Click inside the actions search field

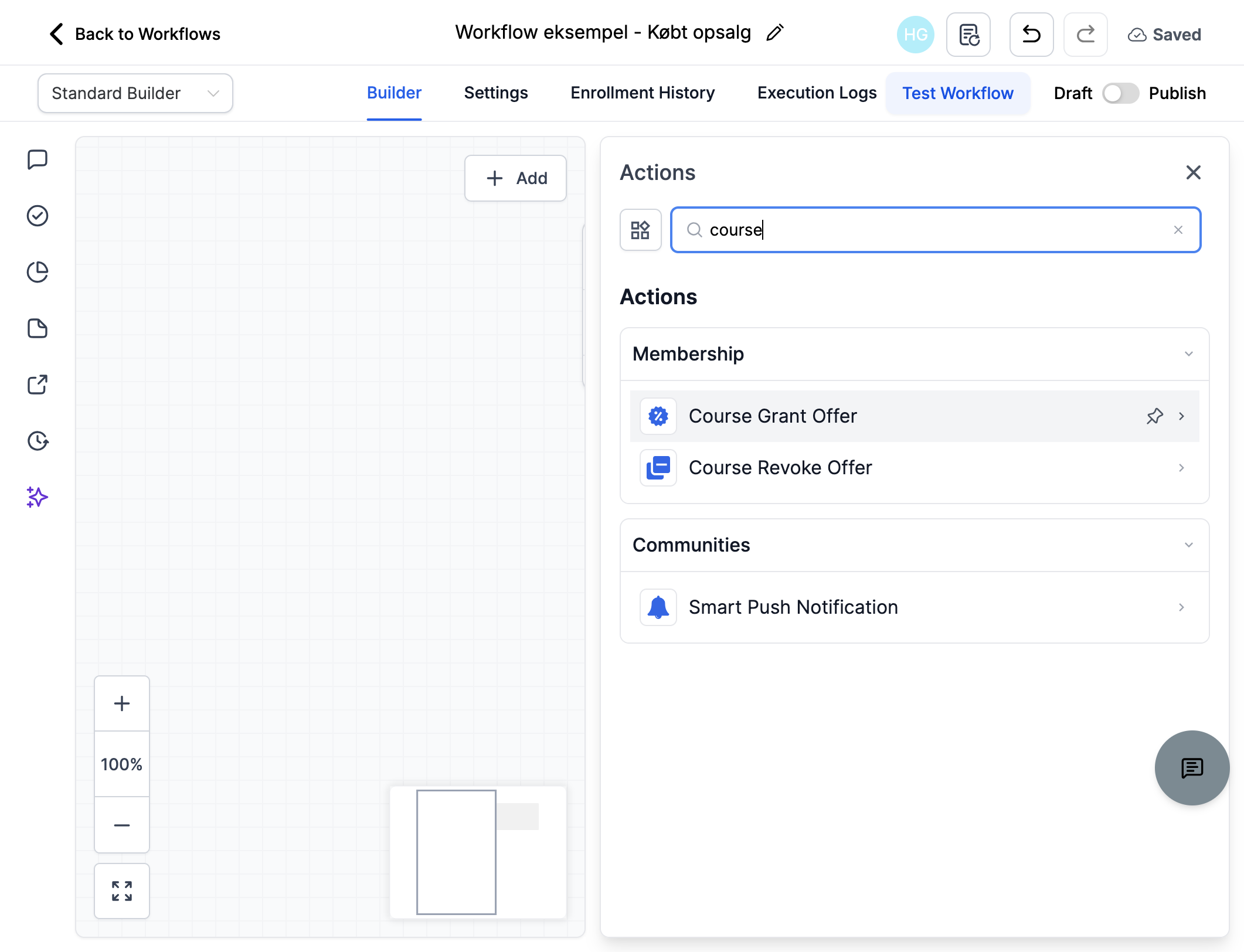click(936, 230)
